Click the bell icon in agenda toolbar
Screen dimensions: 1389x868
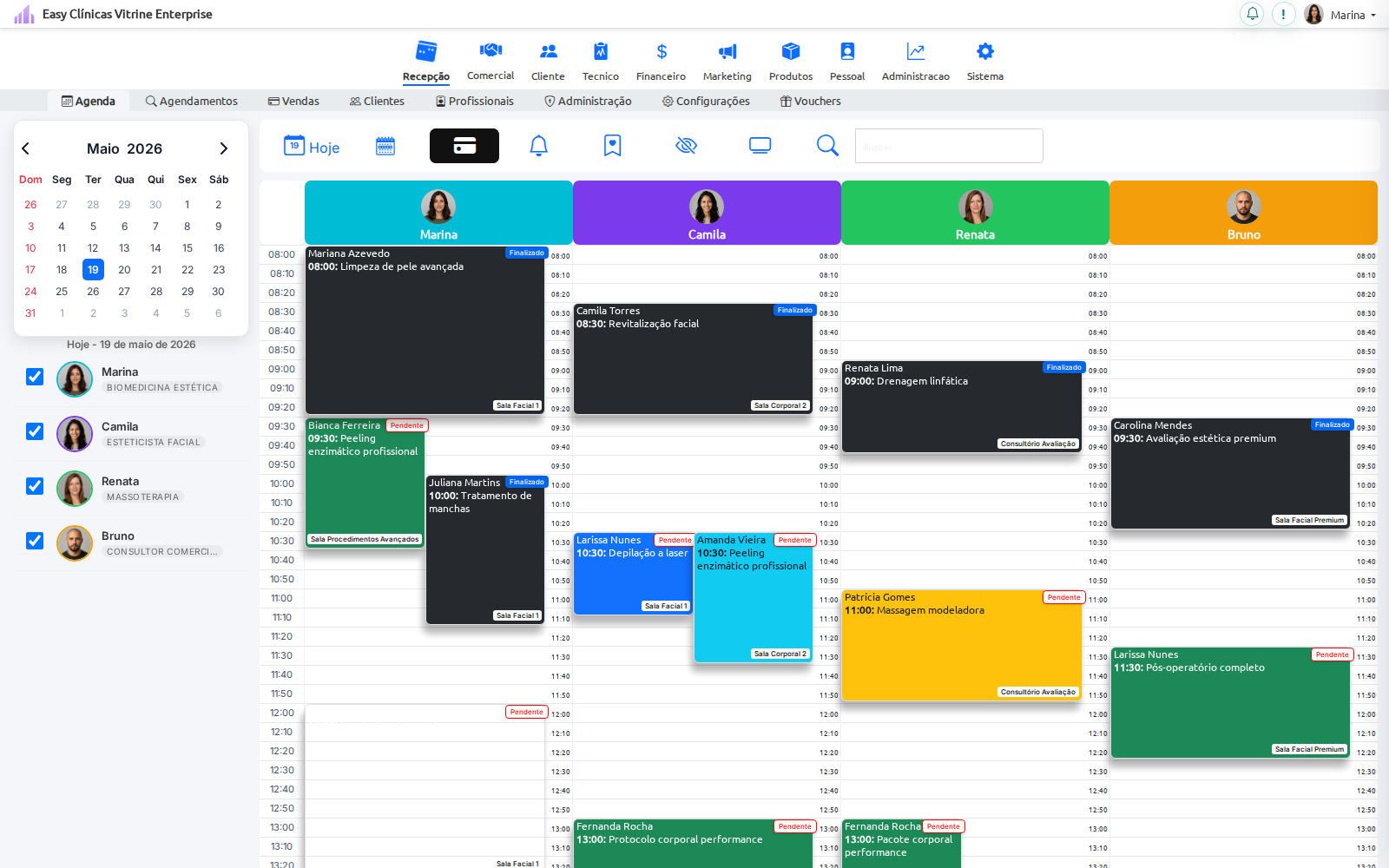pos(539,146)
